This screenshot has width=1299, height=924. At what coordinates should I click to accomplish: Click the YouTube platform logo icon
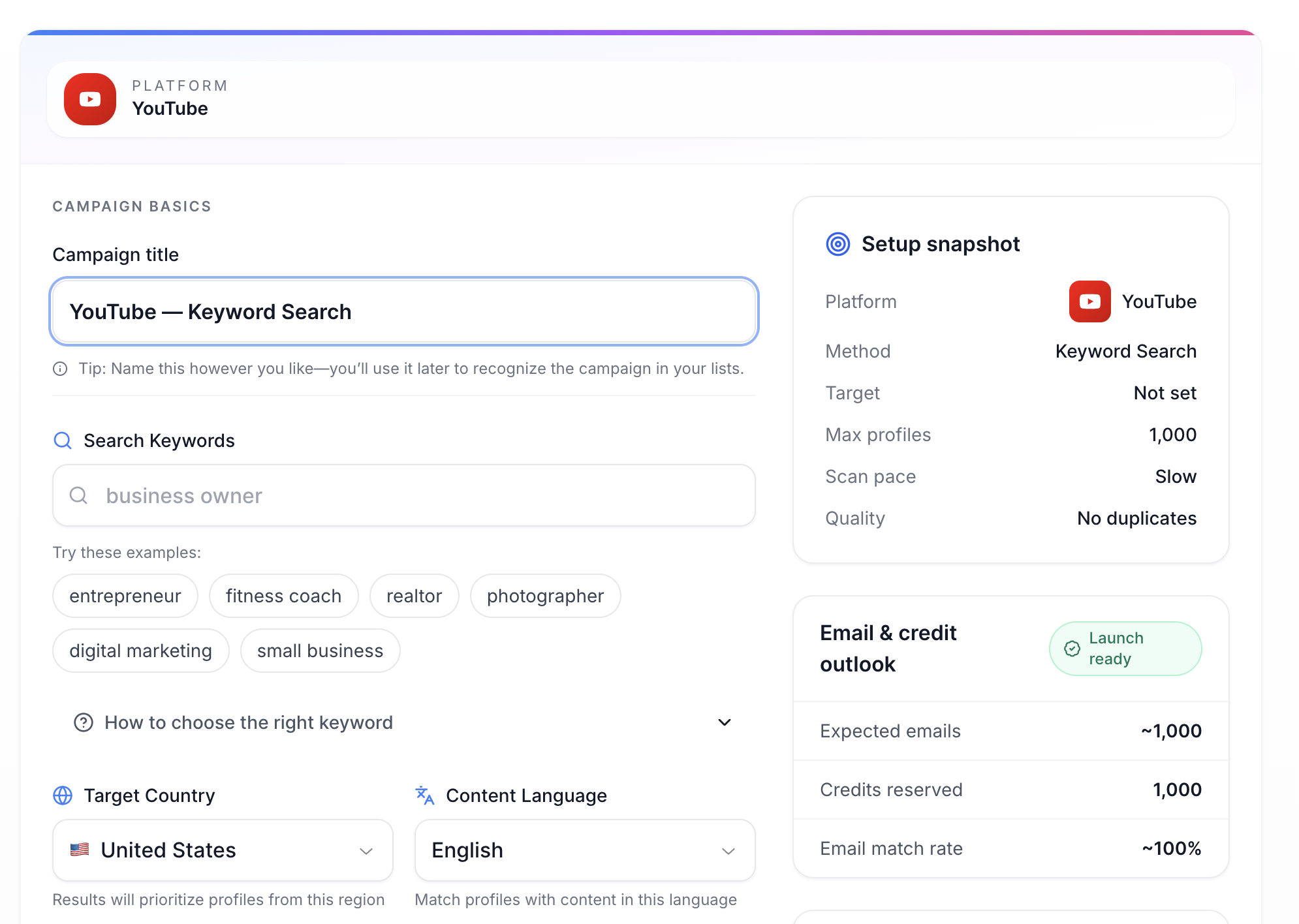click(89, 99)
